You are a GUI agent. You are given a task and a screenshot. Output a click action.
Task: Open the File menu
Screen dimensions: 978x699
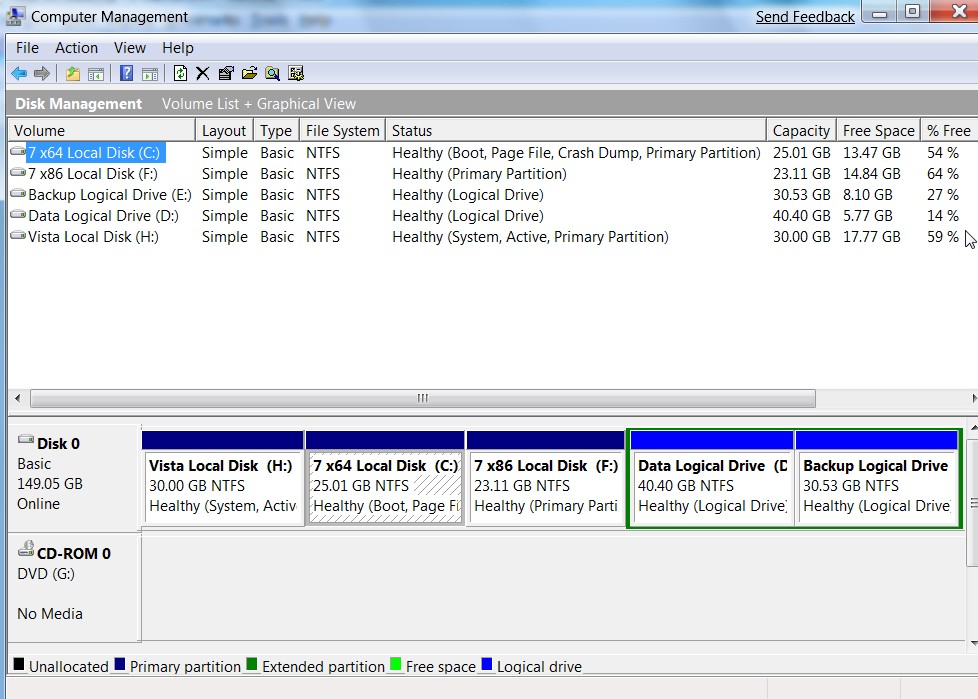[27, 48]
